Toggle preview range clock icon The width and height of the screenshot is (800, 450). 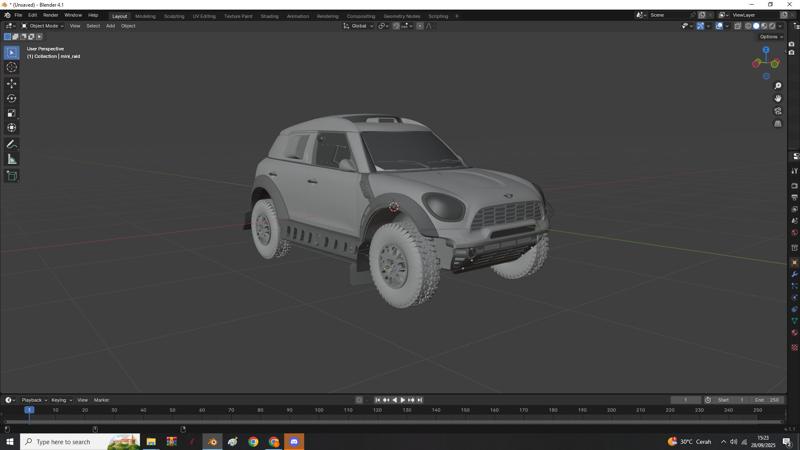[708, 400]
